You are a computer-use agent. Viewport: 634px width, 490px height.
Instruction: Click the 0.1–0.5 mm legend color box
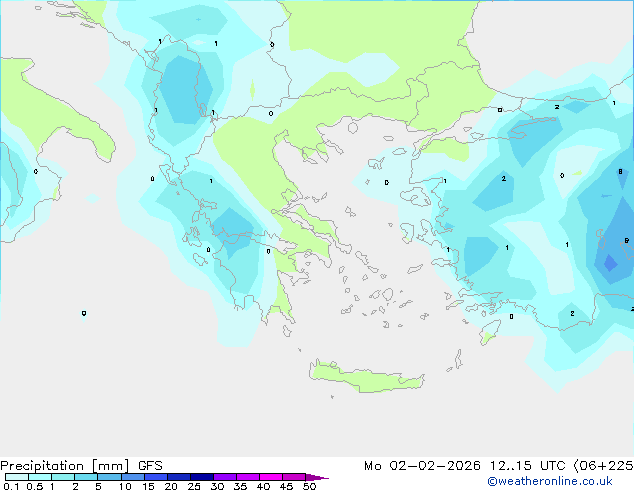coord(17,477)
